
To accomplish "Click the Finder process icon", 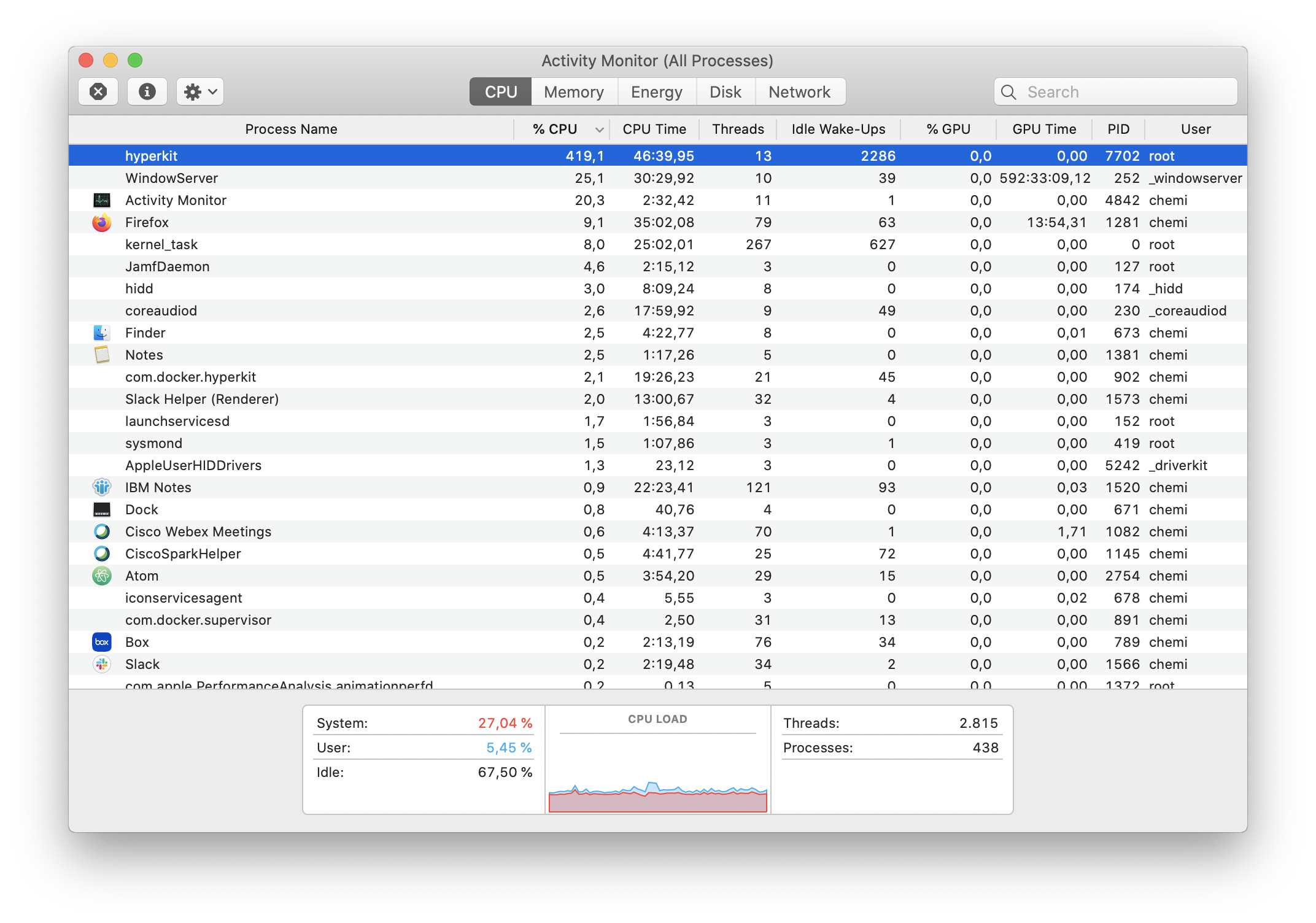I will tap(102, 333).
